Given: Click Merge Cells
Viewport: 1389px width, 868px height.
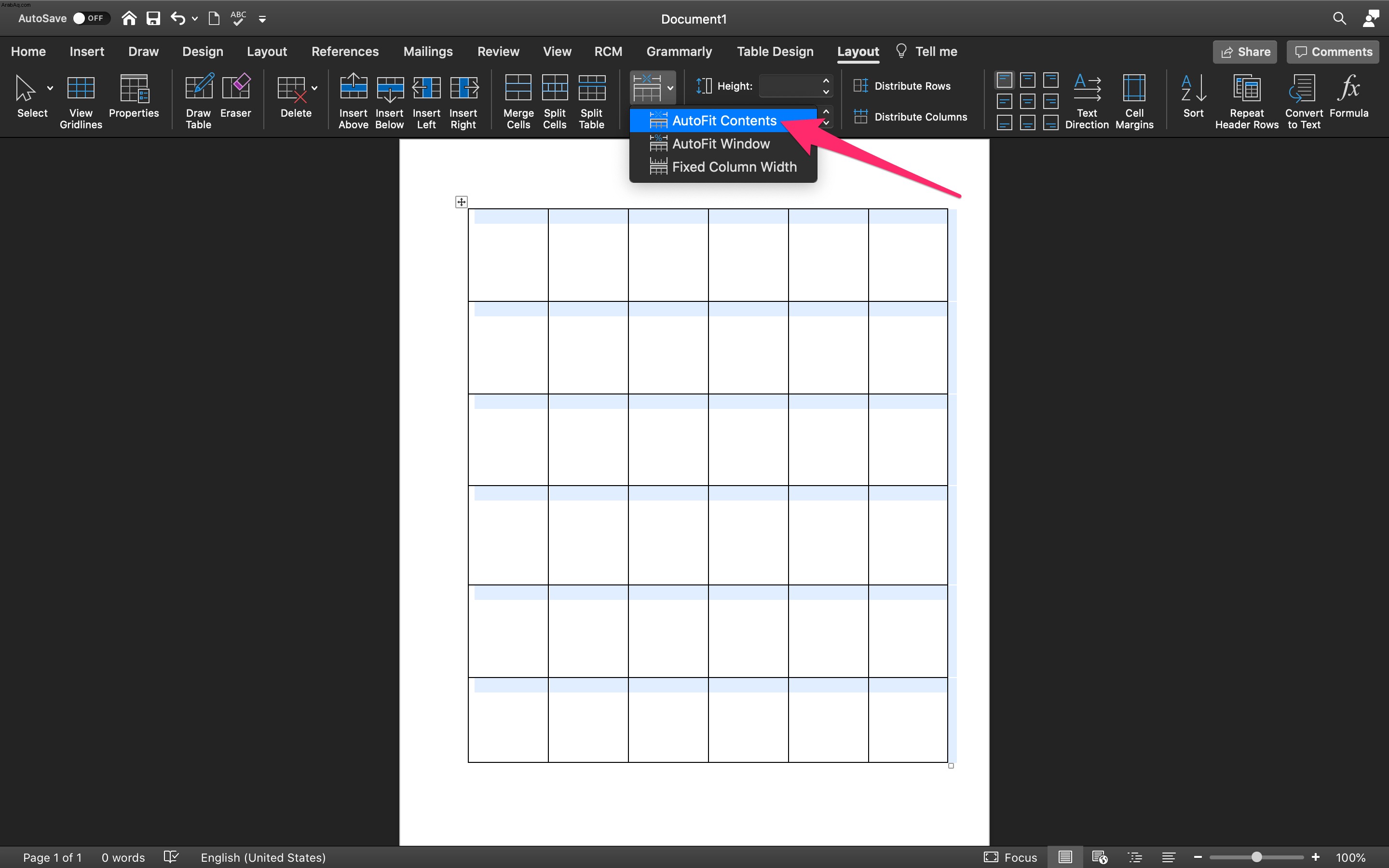Looking at the screenshot, I should tap(518, 101).
